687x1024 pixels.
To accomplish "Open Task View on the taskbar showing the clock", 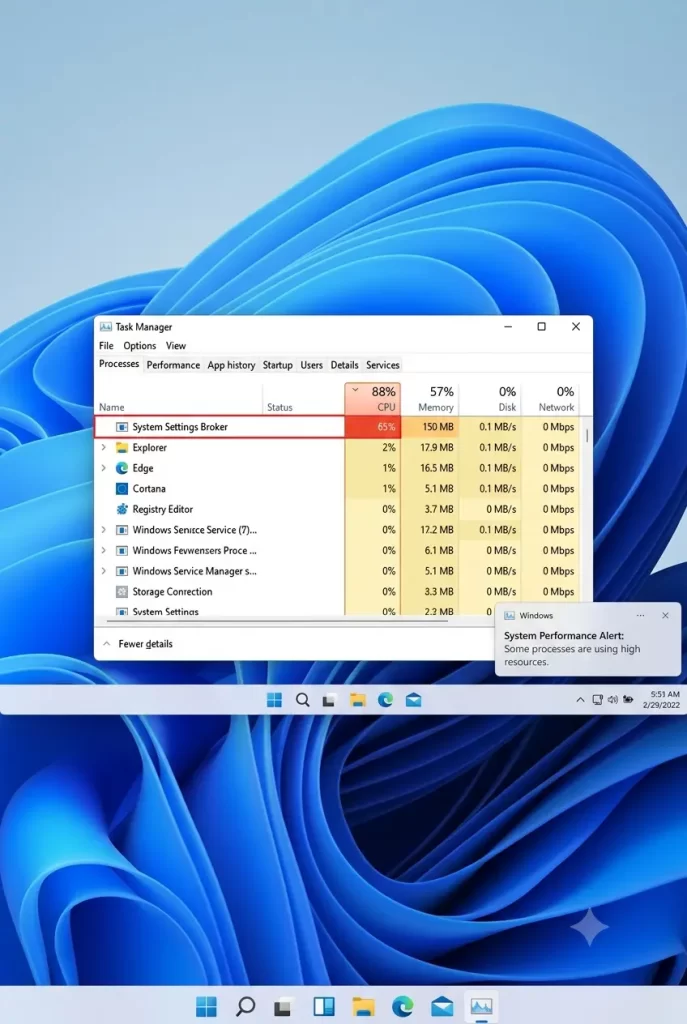I will click(329, 700).
